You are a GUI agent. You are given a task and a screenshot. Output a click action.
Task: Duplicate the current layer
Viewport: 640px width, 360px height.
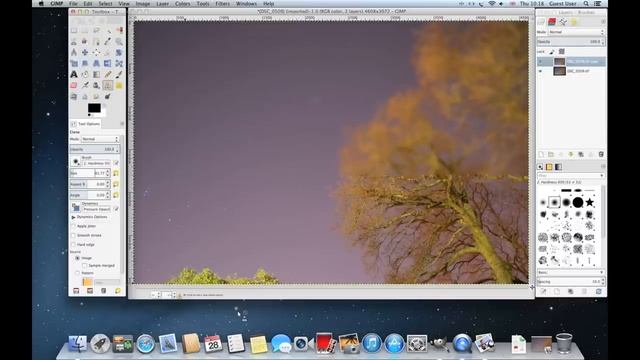point(581,154)
